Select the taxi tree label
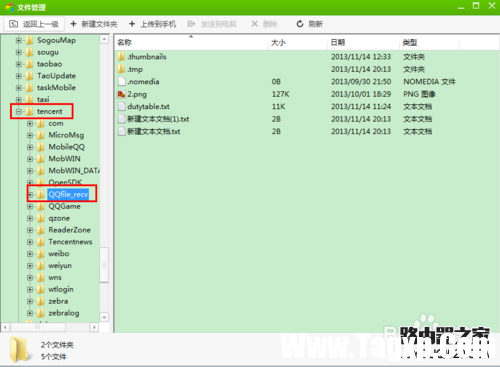 [x=43, y=99]
